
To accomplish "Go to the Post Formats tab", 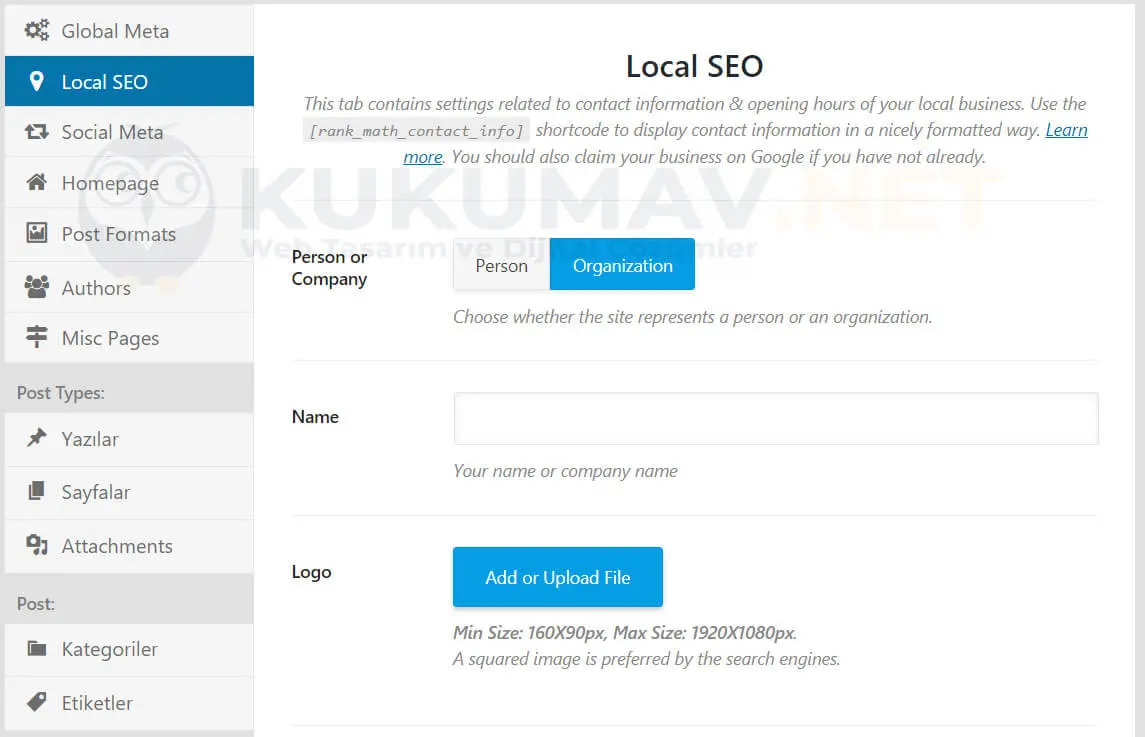I will [x=129, y=234].
